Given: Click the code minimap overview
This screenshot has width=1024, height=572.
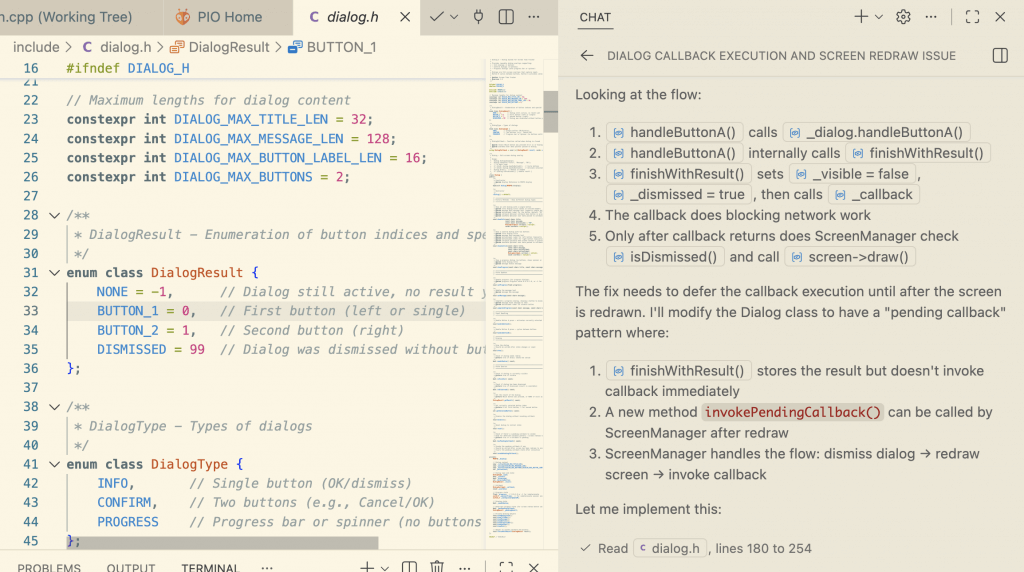Looking at the screenshot, I should 515,300.
